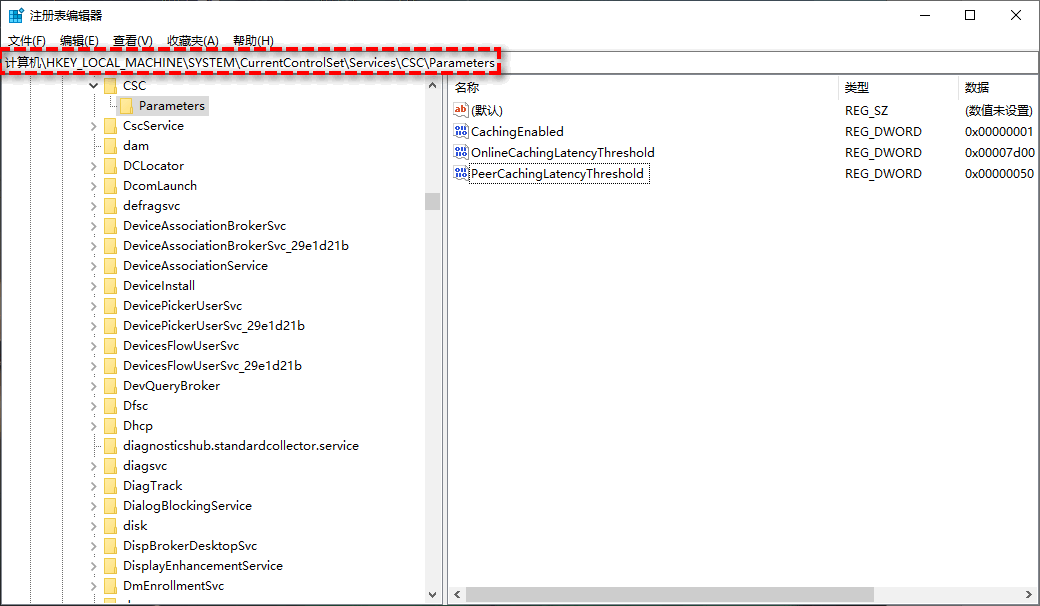Expand the DcomLaunch tree node
The height and width of the screenshot is (606, 1040).
[94, 186]
